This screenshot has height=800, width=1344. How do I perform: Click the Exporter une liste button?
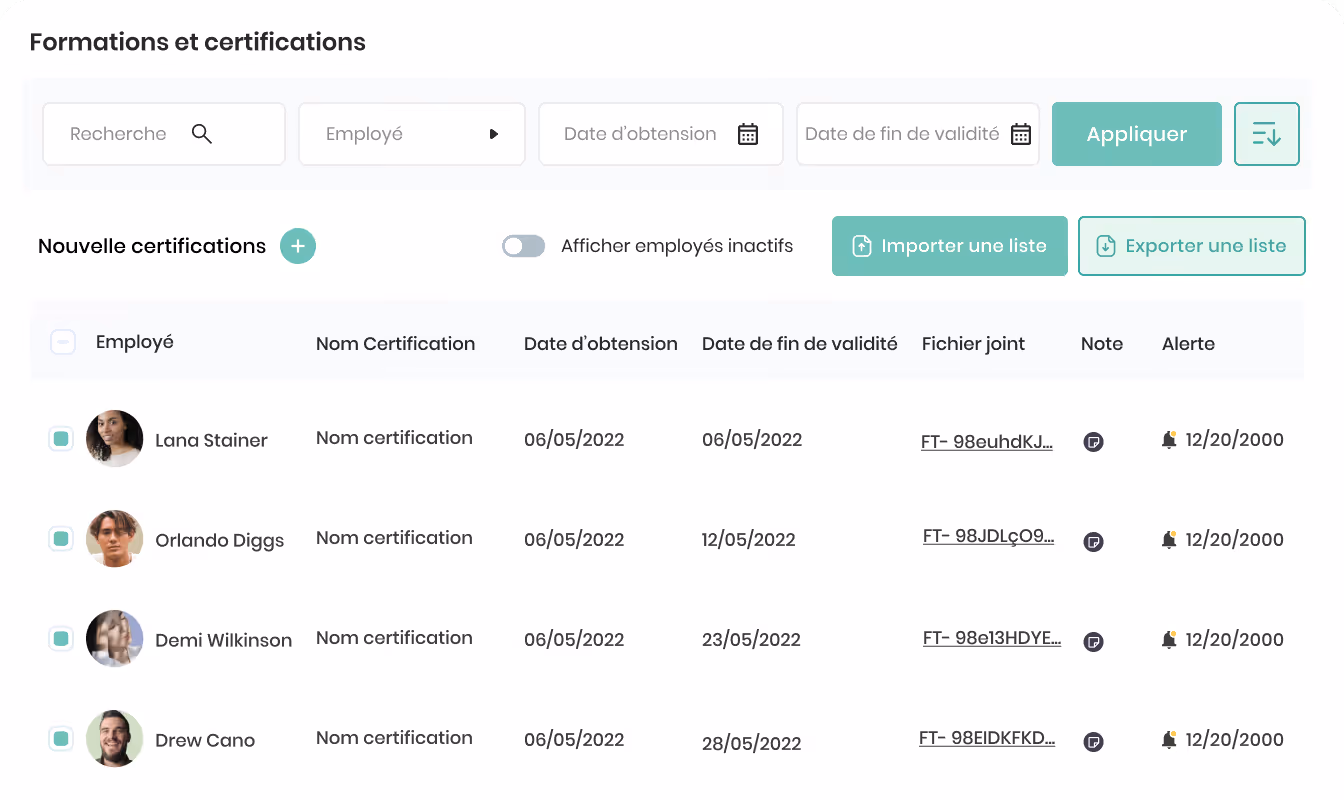point(1192,246)
